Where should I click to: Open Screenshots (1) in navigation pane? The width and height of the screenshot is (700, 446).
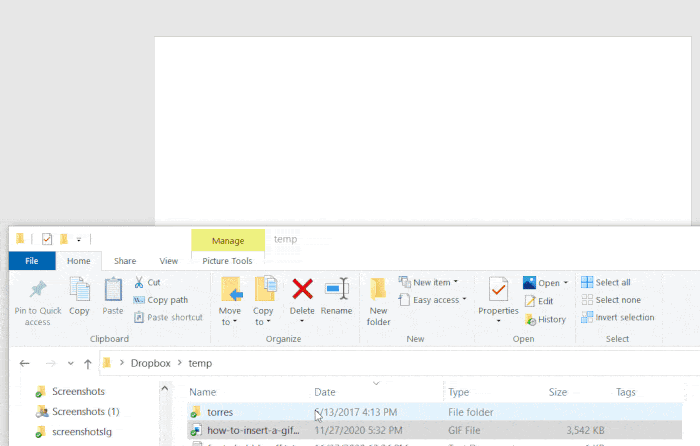84,411
